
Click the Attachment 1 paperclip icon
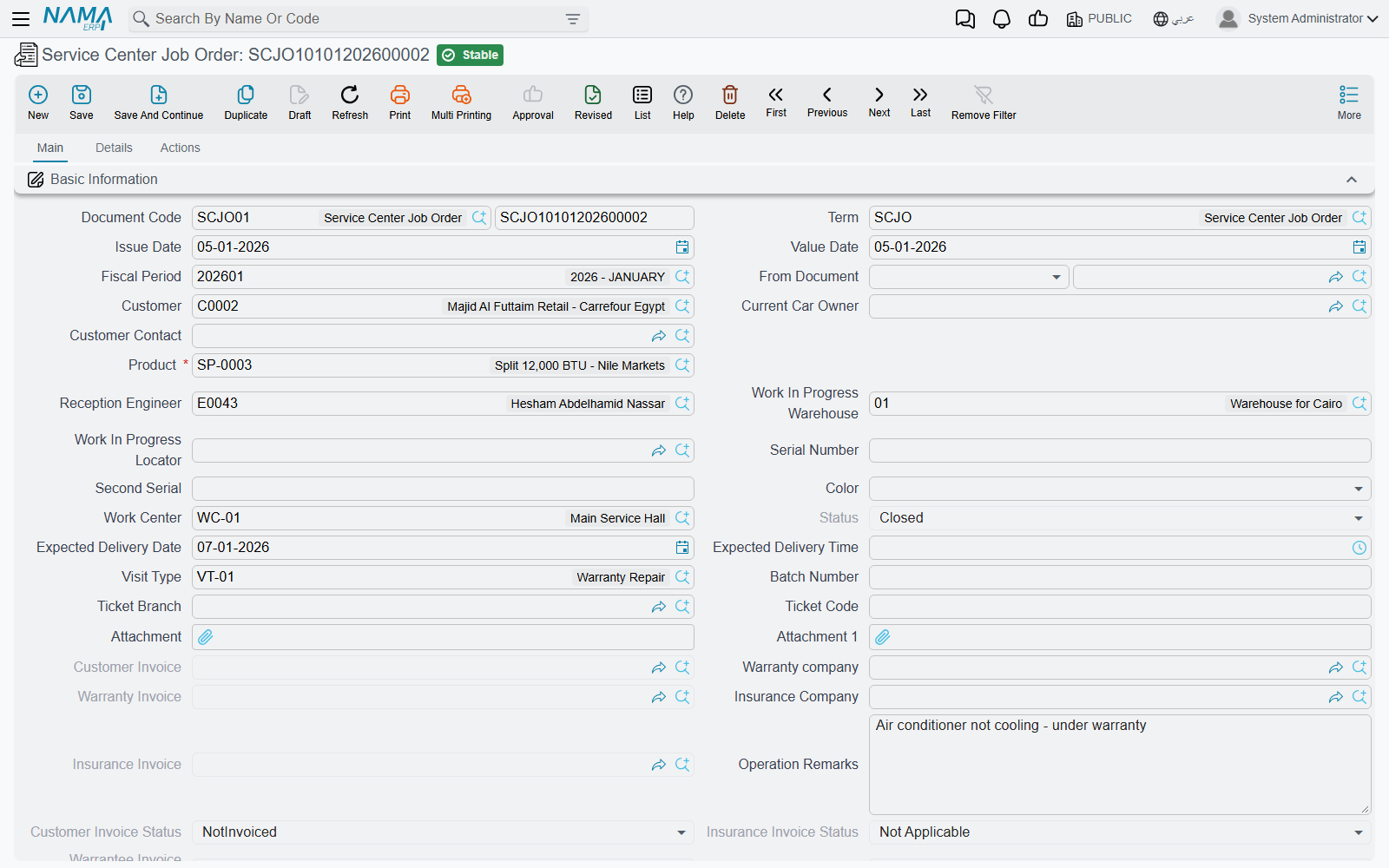coord(883,637)
